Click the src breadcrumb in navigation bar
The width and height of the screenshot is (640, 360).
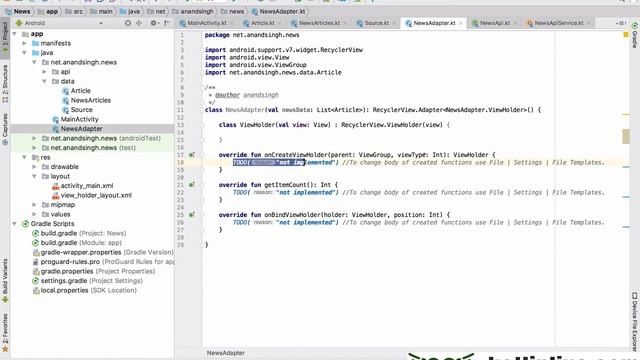click(x=74, y=11)
